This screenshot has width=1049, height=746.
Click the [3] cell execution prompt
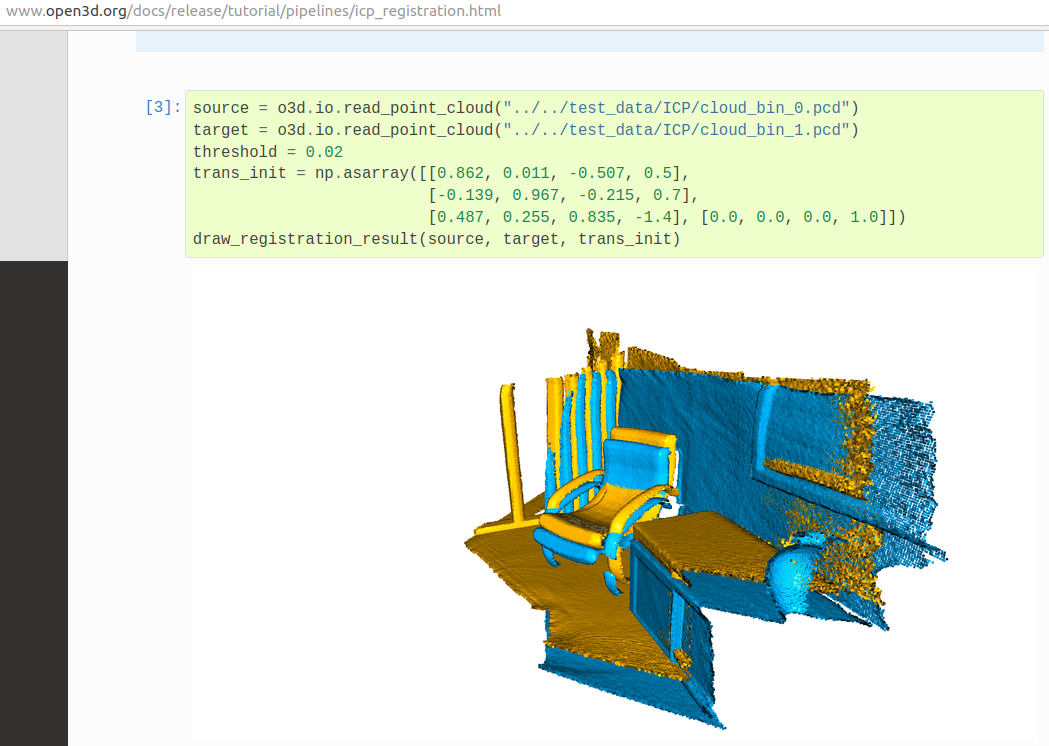(x=162, y=108)
